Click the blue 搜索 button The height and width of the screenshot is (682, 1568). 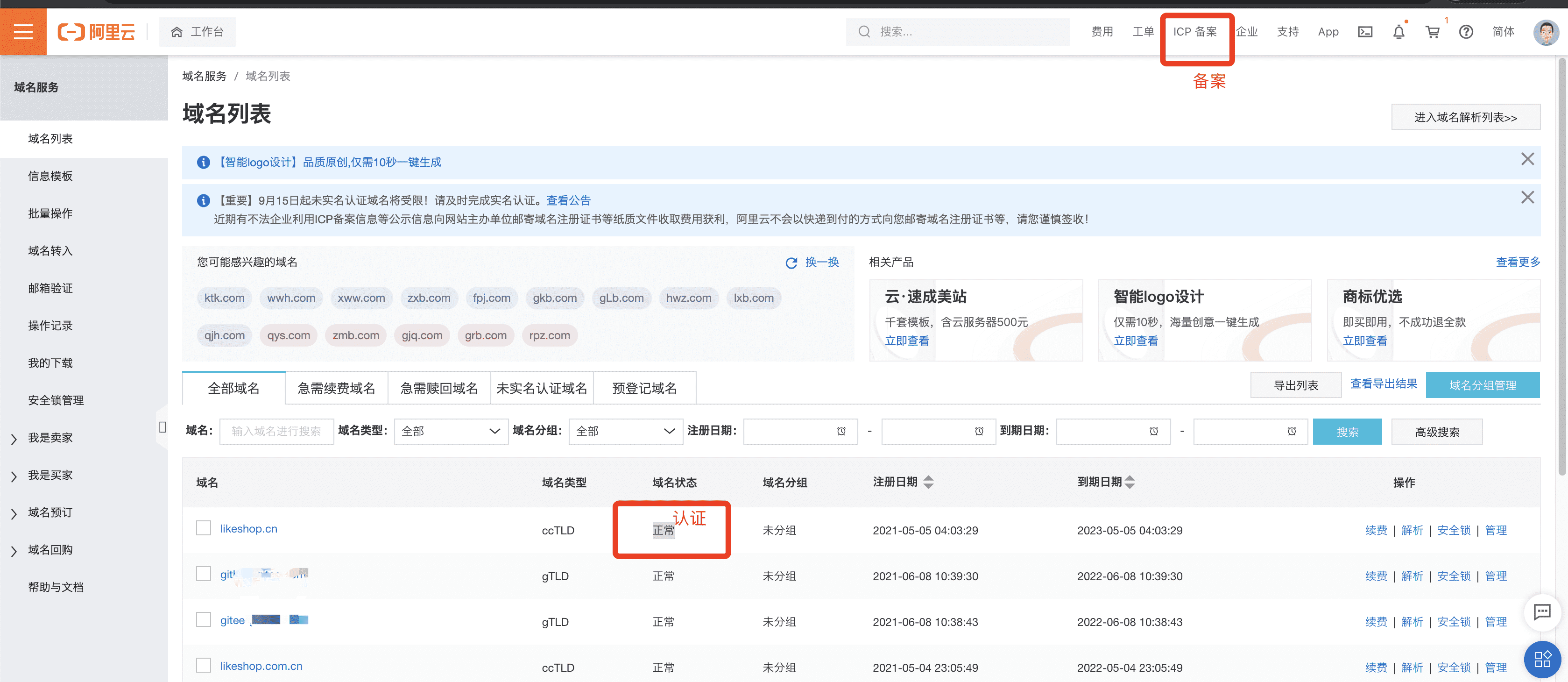pyautogui.click(x=1347, y=432)
